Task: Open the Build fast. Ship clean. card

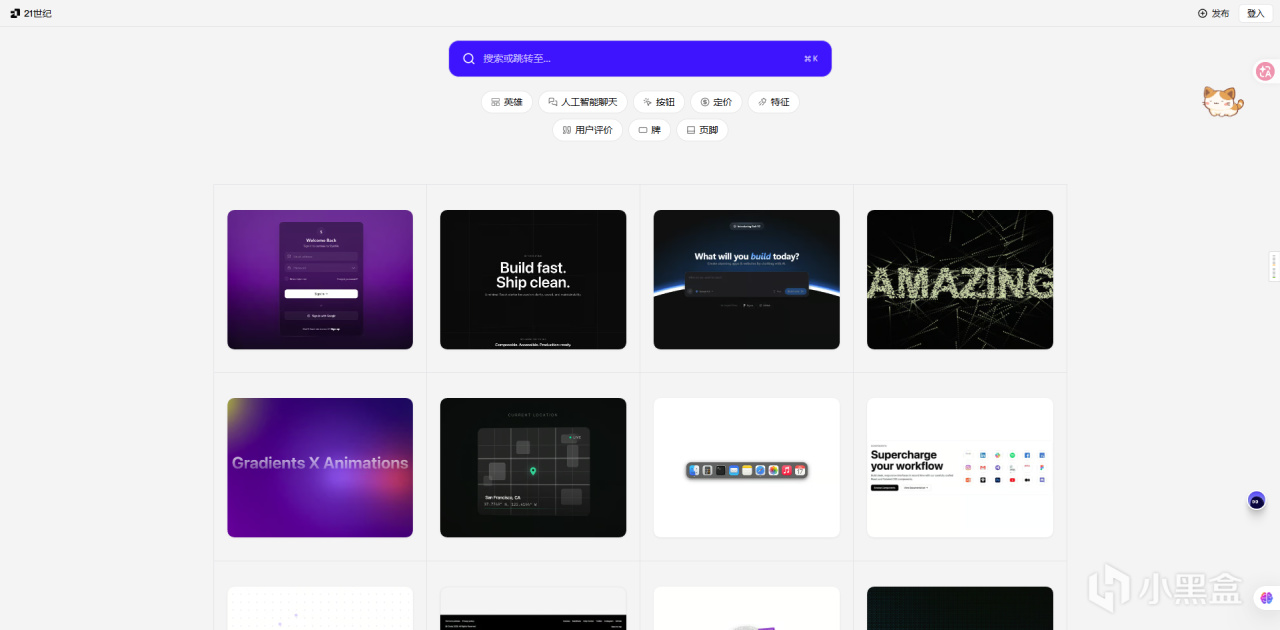Action: [x=533, y=279]
